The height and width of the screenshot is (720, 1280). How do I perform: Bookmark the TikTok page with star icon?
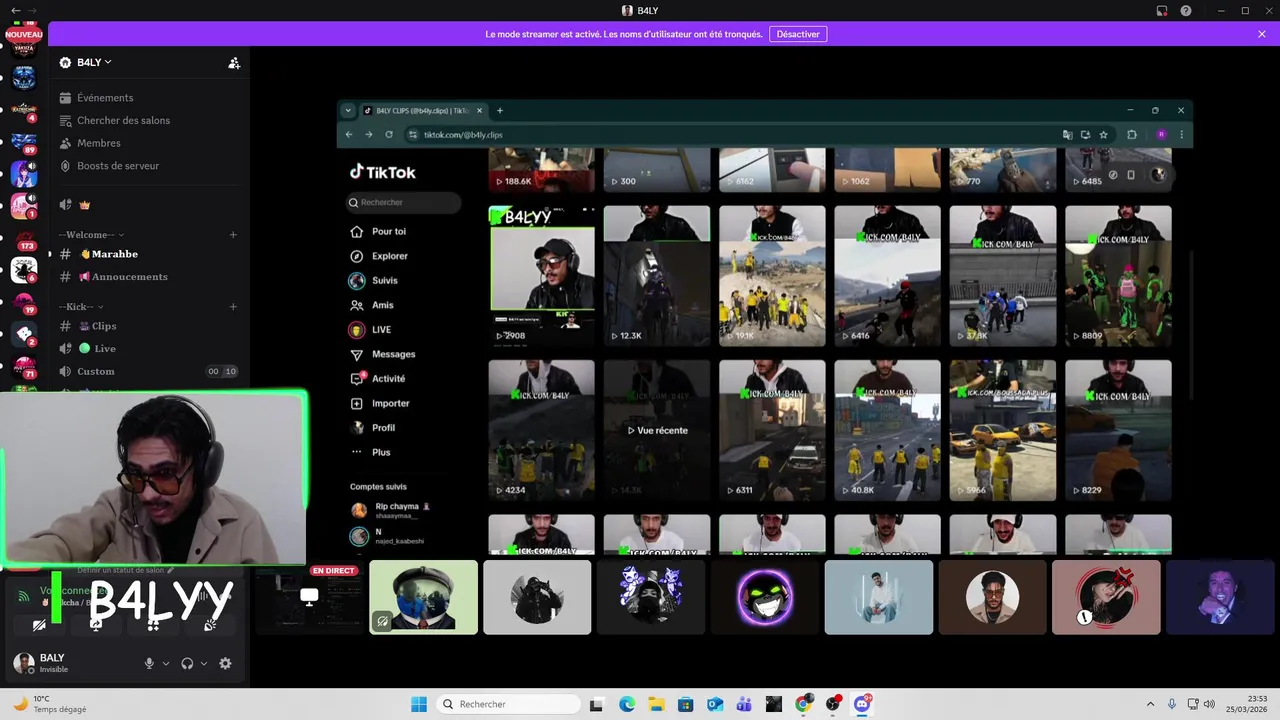click(x=1104, y=135)
